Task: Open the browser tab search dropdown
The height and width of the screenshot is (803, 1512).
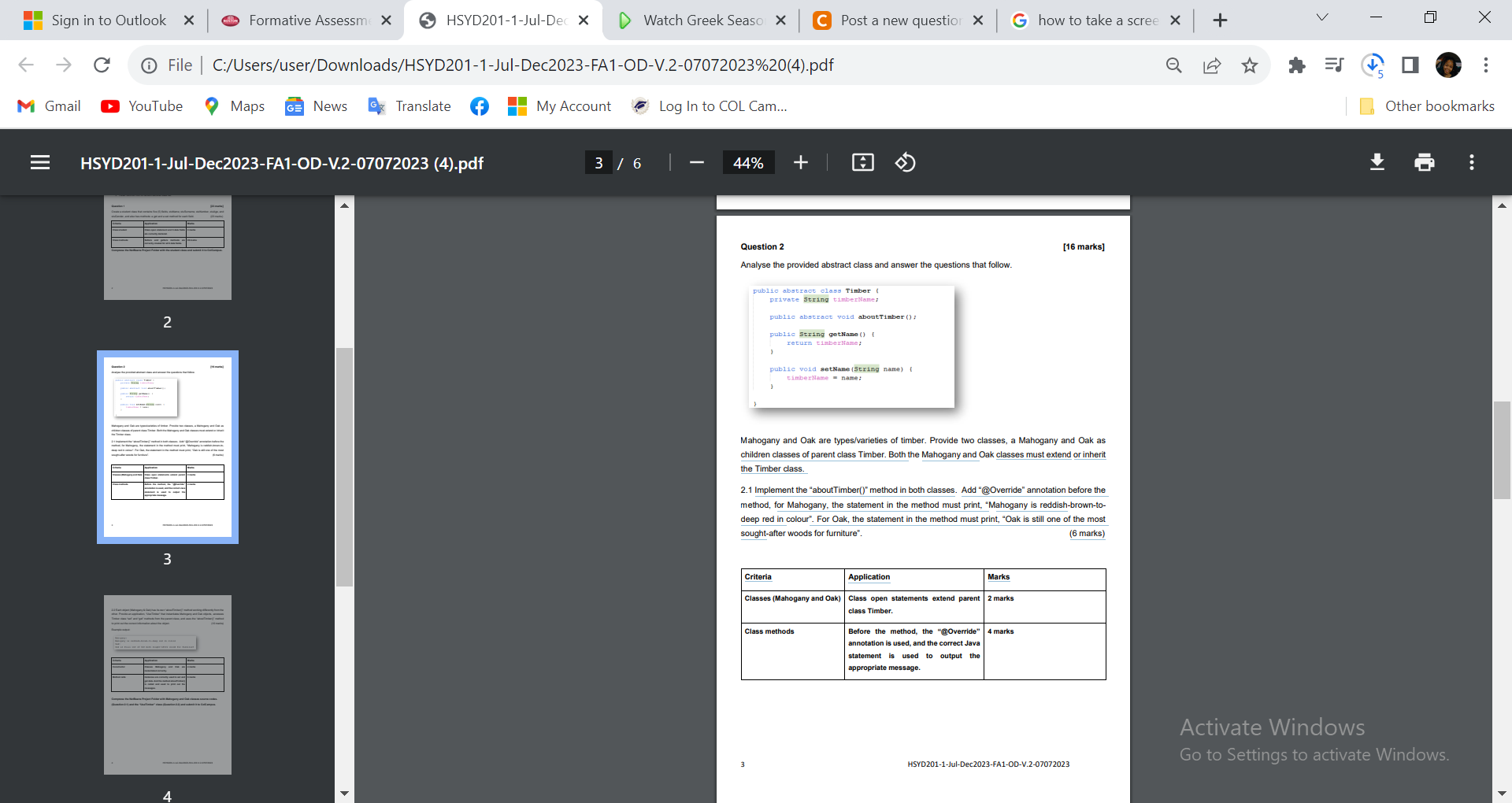Action: pos(1321,17)
